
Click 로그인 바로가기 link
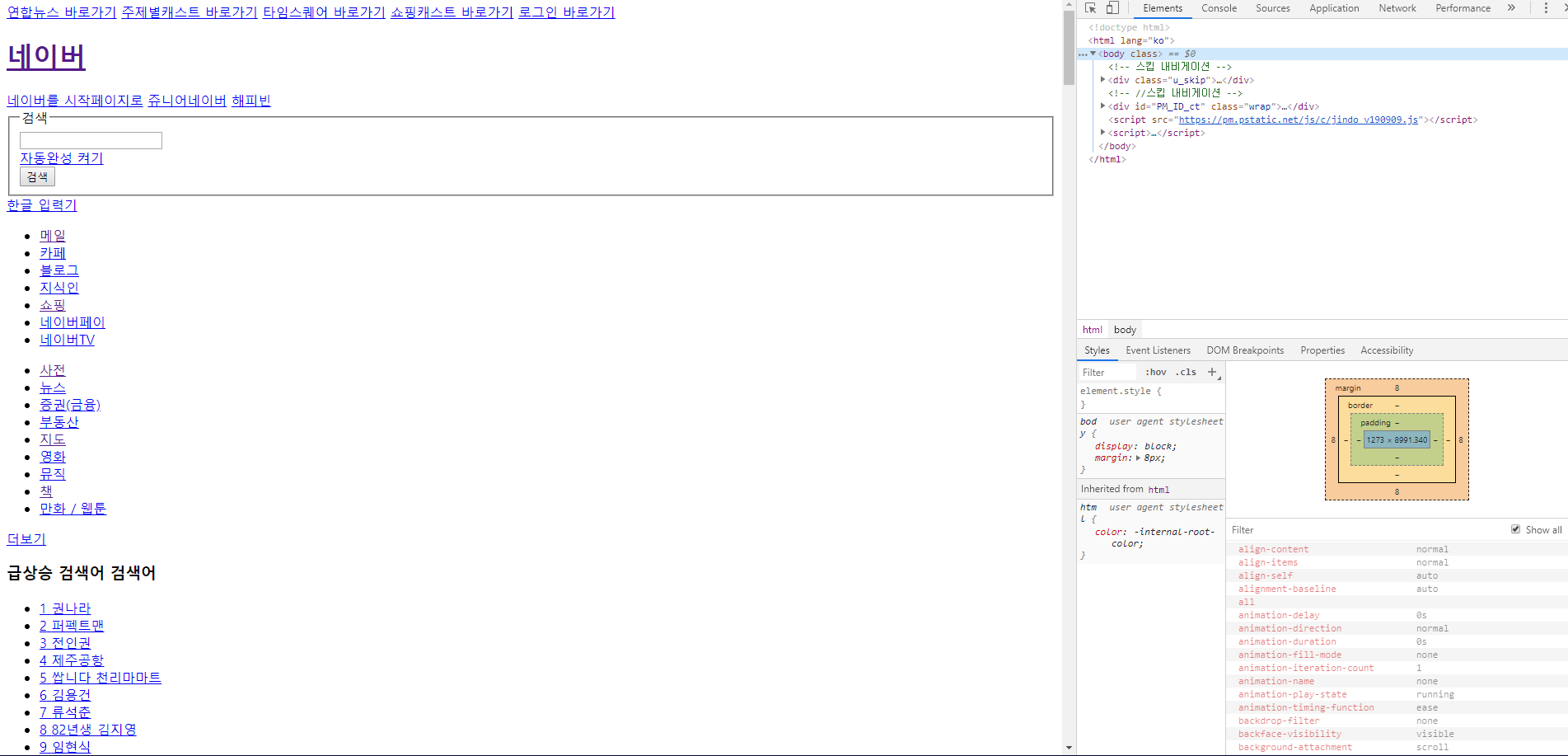(566, 12)
